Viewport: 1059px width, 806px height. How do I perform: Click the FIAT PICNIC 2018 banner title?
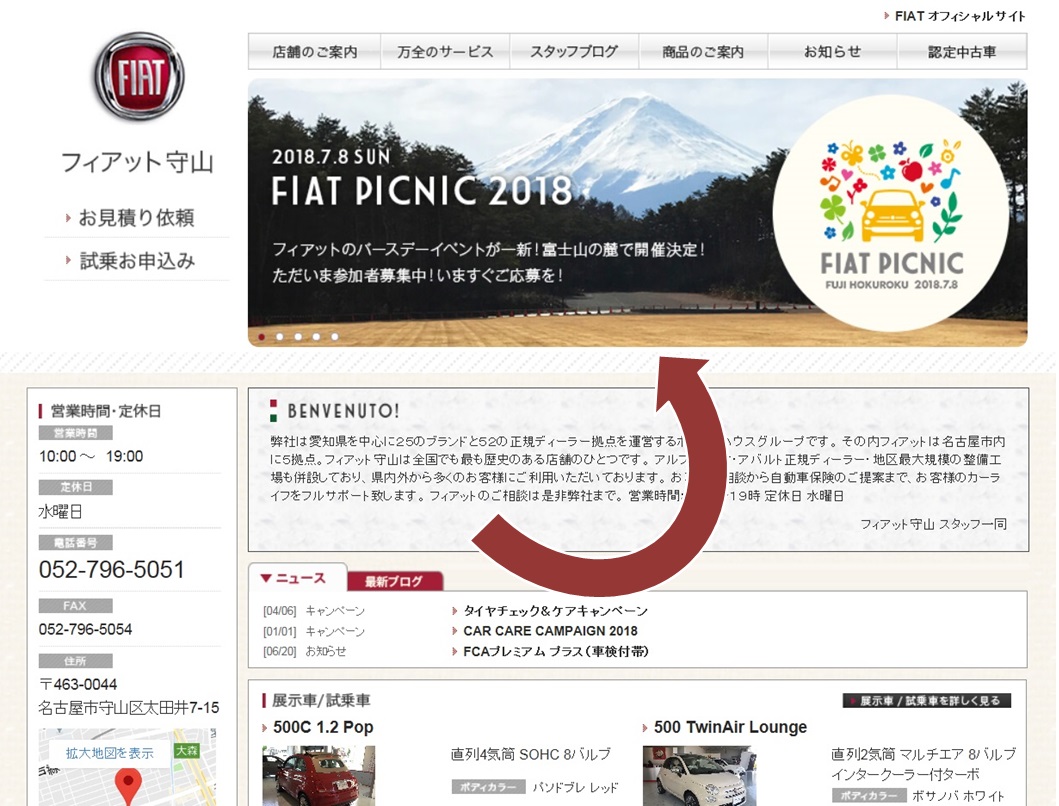[x=422, y=191]
